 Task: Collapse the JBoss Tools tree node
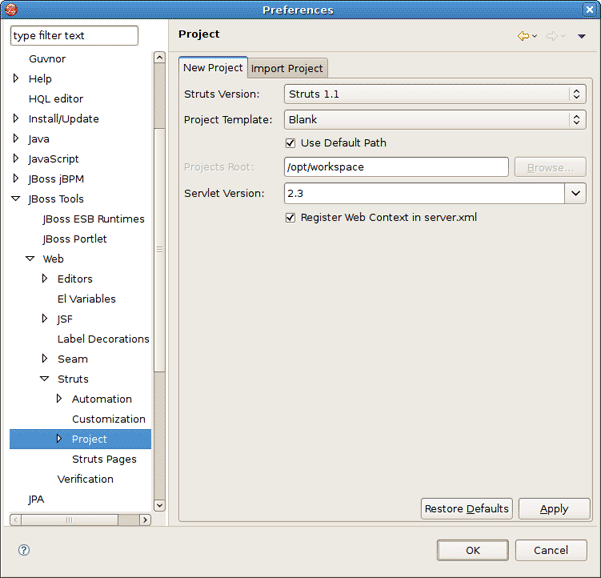pyautogui.click(x=16, y=199)
